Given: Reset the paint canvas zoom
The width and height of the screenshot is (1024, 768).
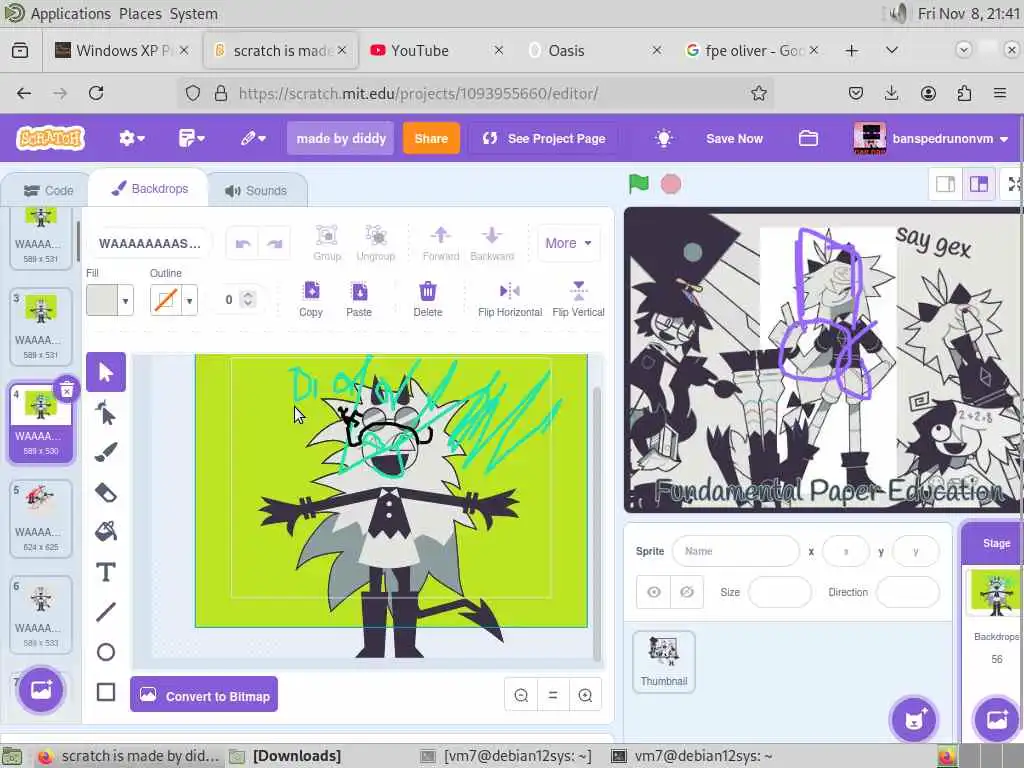Looking at the screenshot, I should click(553, 696).
